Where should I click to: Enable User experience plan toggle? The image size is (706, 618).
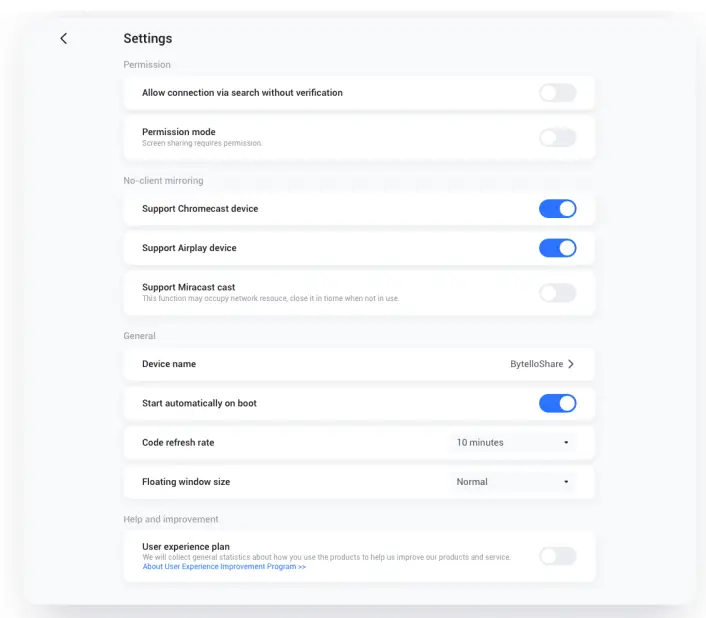557,556
